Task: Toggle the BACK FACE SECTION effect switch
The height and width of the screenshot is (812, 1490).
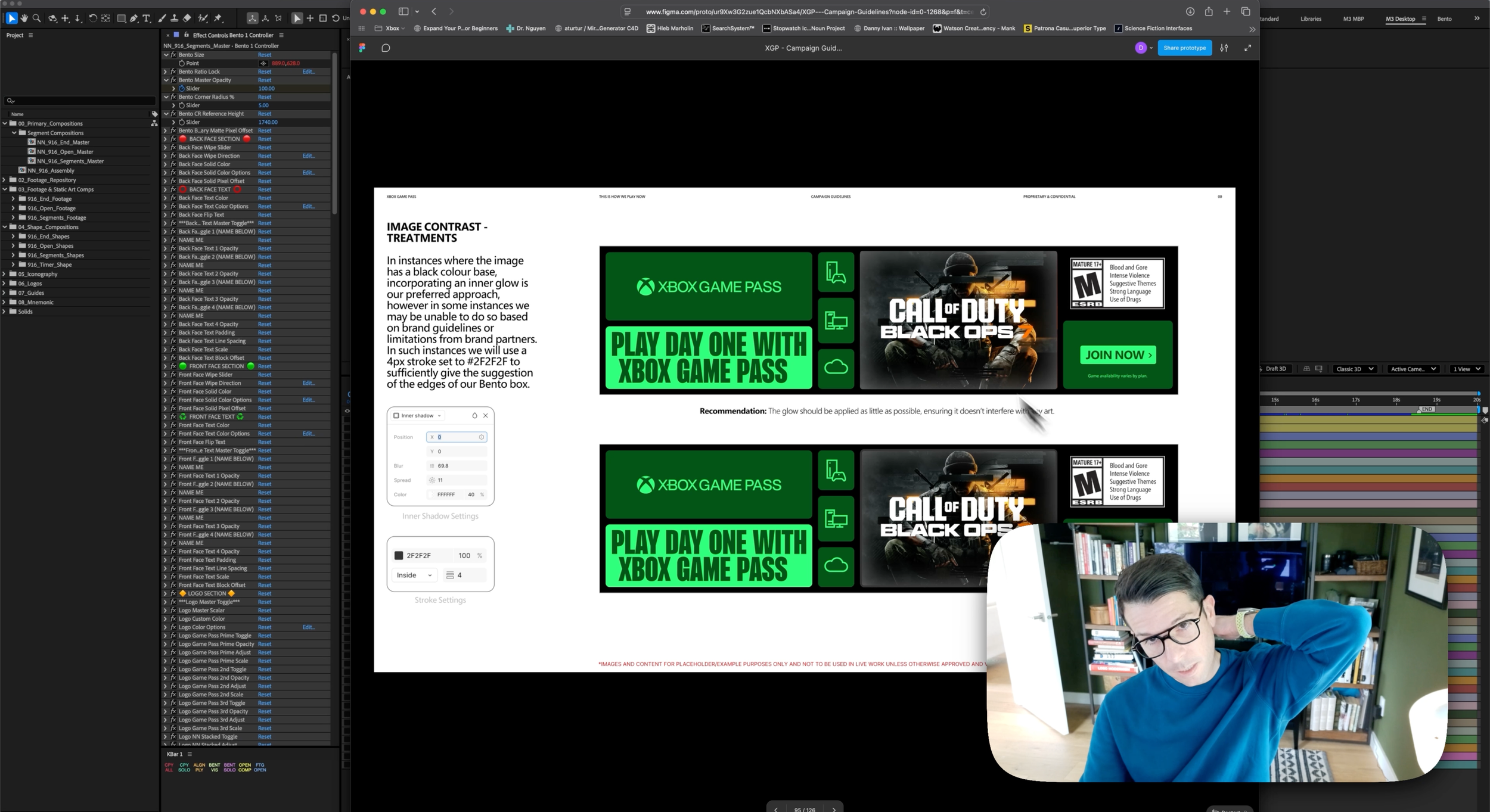Action: point(173,139)
